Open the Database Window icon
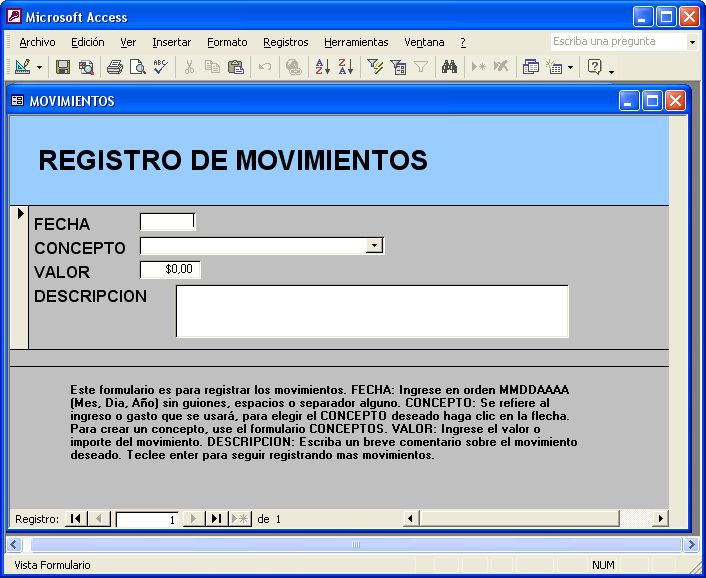Image resolution: width=706 pixels, height=578 pixels. (x=530, y=67)
